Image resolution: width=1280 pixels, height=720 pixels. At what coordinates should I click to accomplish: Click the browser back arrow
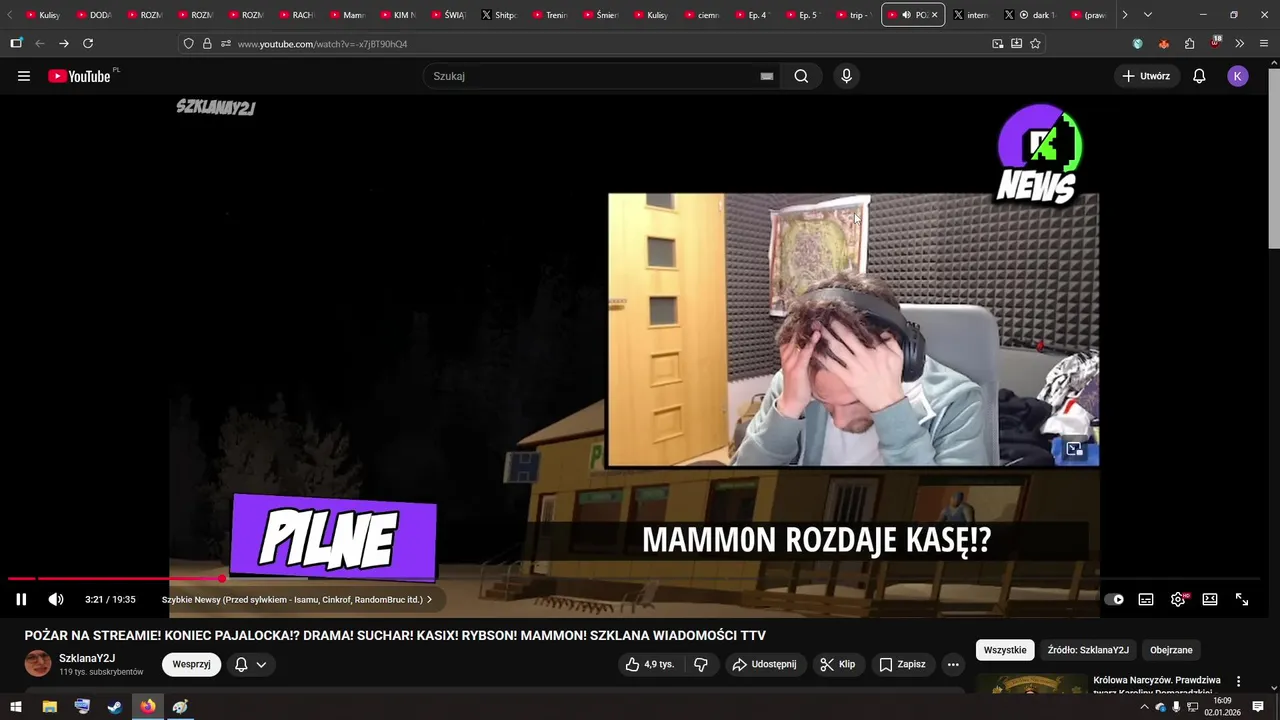point(40,43)
